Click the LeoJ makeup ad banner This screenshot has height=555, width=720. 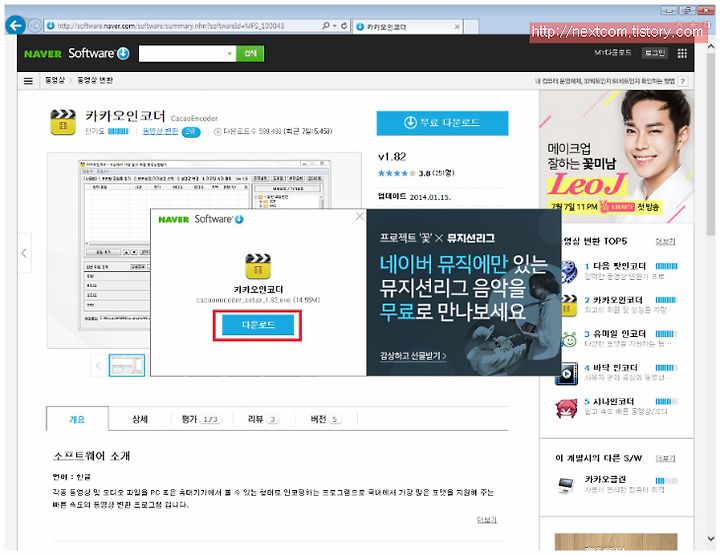[616, 157]
